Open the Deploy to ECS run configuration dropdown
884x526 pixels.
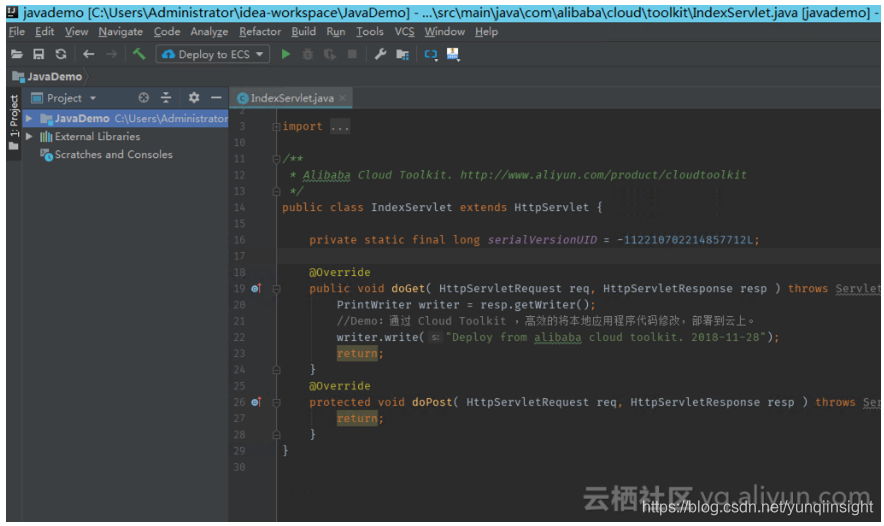pos(213,54)
